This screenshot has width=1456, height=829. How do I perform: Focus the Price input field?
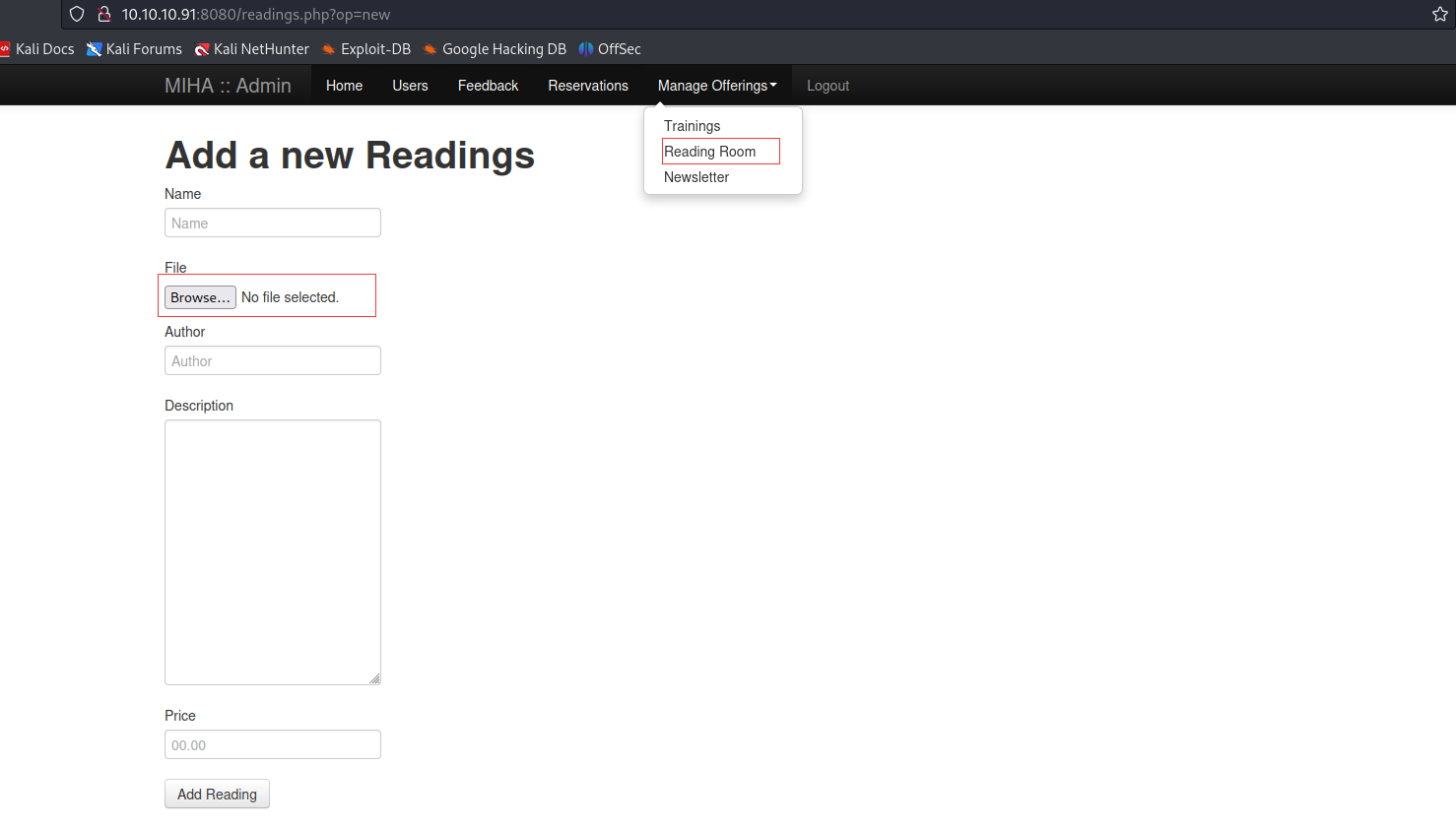[x=273, y=744]
